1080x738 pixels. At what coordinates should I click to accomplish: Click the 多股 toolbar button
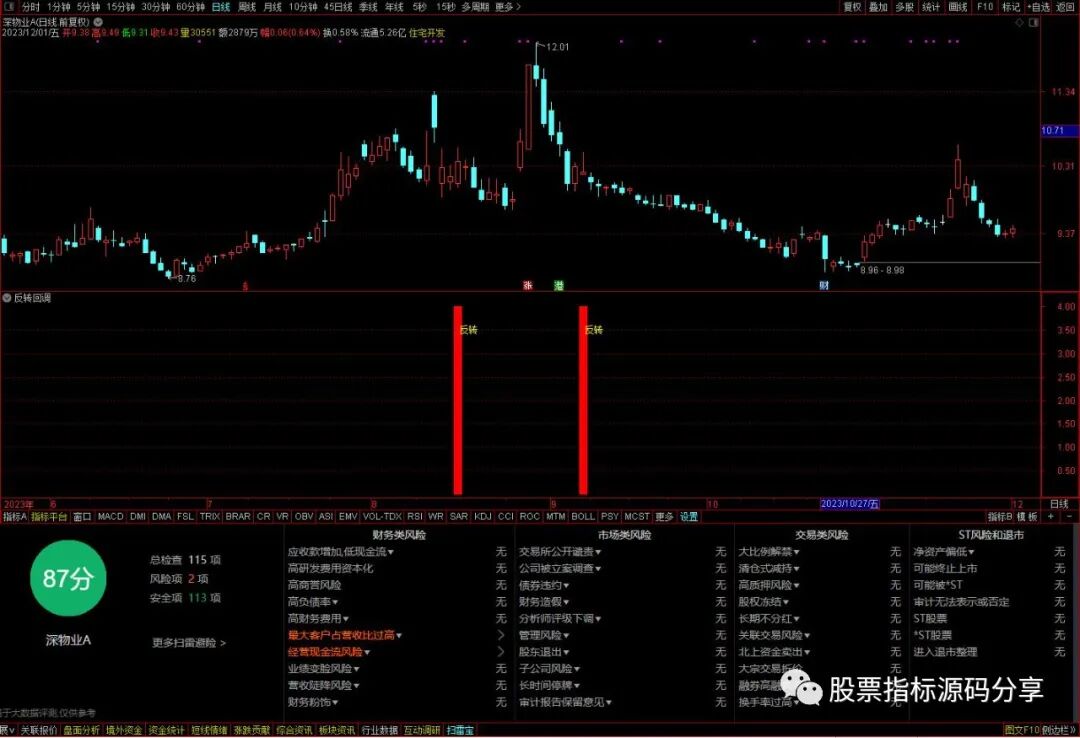[904, 7]
